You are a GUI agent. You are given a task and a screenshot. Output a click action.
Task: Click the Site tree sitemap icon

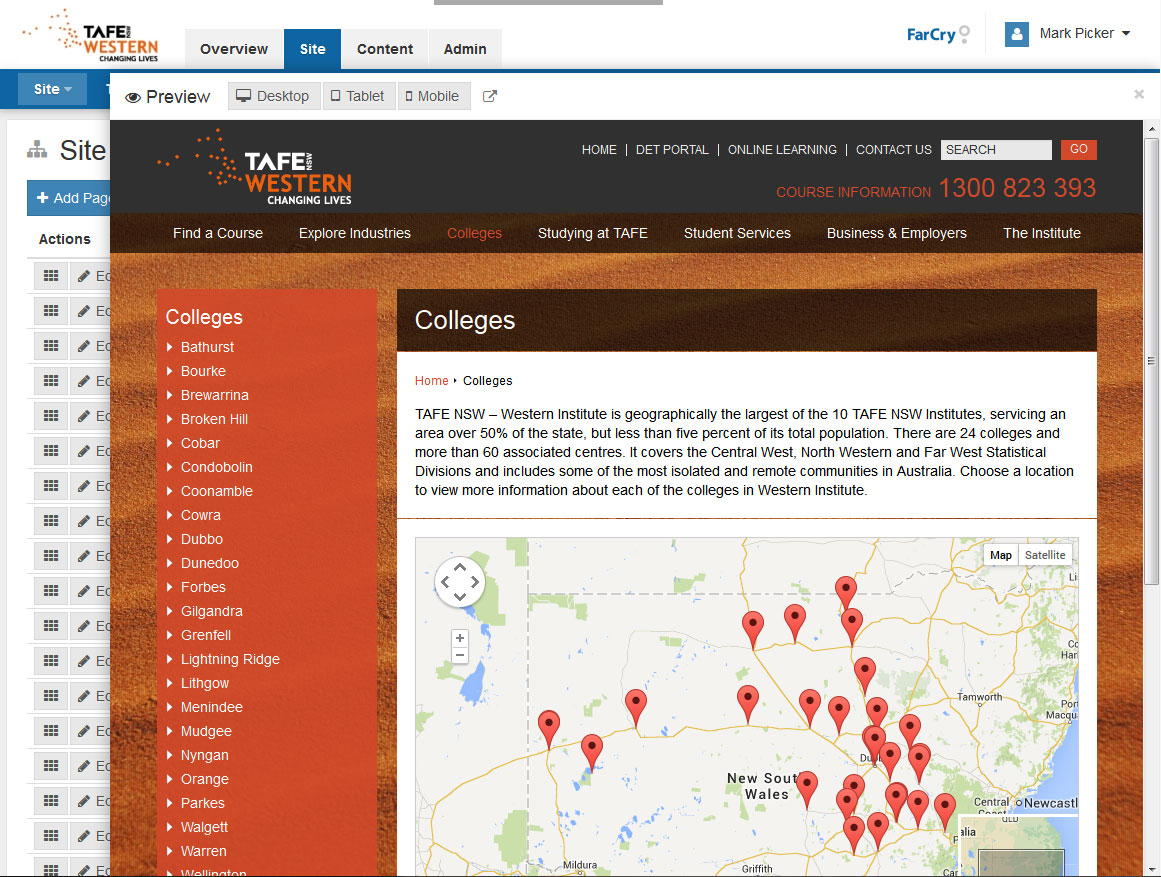(37, 150)
